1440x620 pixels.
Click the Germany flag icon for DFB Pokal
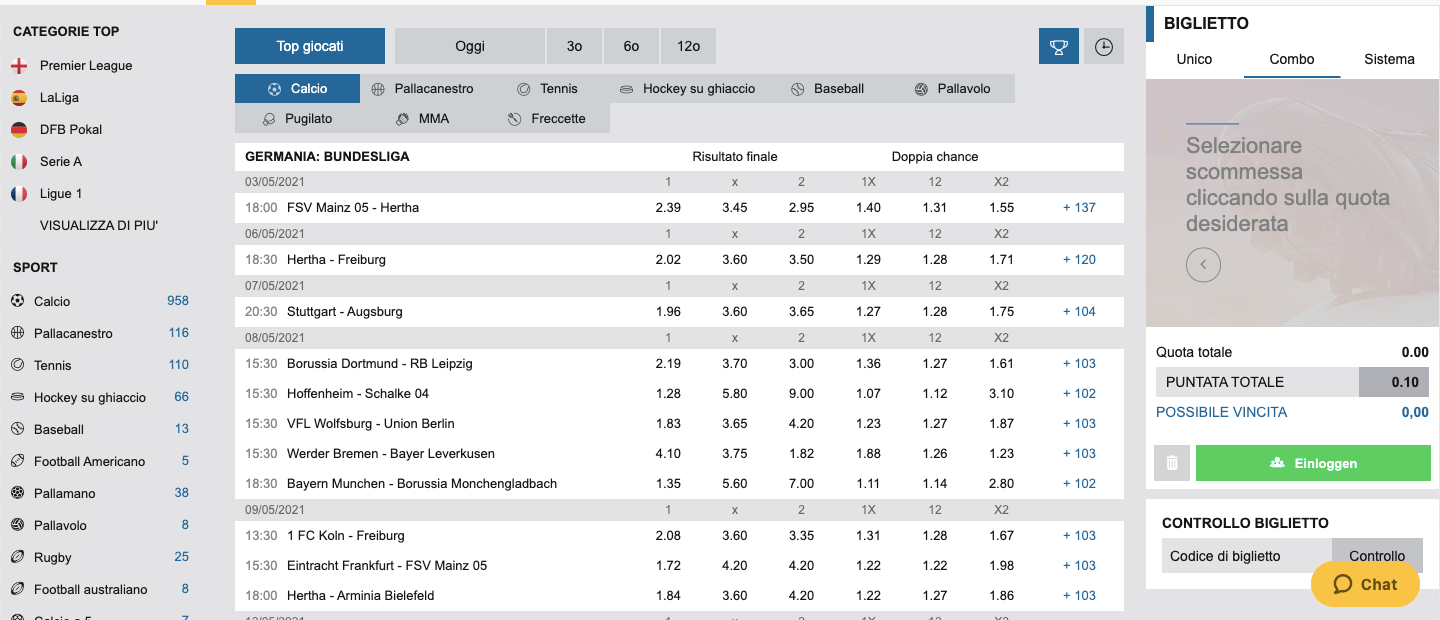click(x=18, y=130)
